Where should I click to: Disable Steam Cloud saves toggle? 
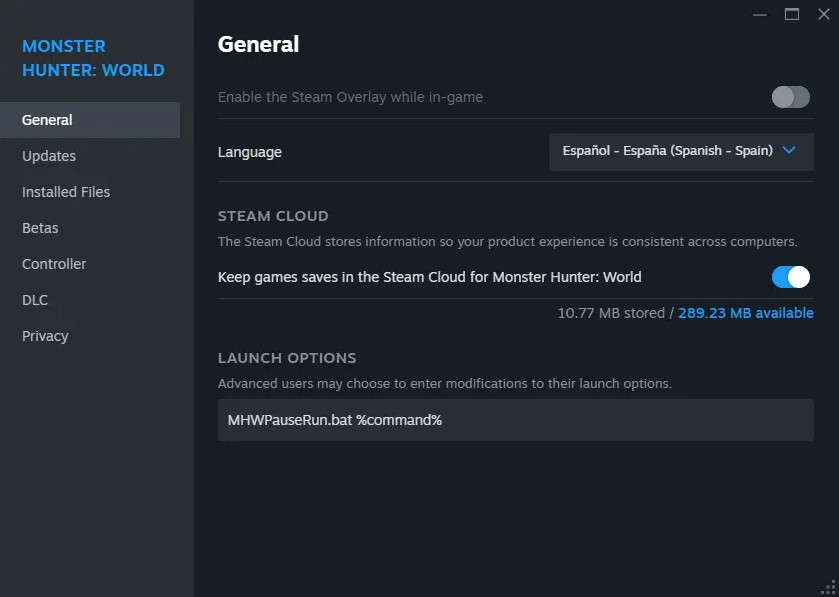point(790,277)
